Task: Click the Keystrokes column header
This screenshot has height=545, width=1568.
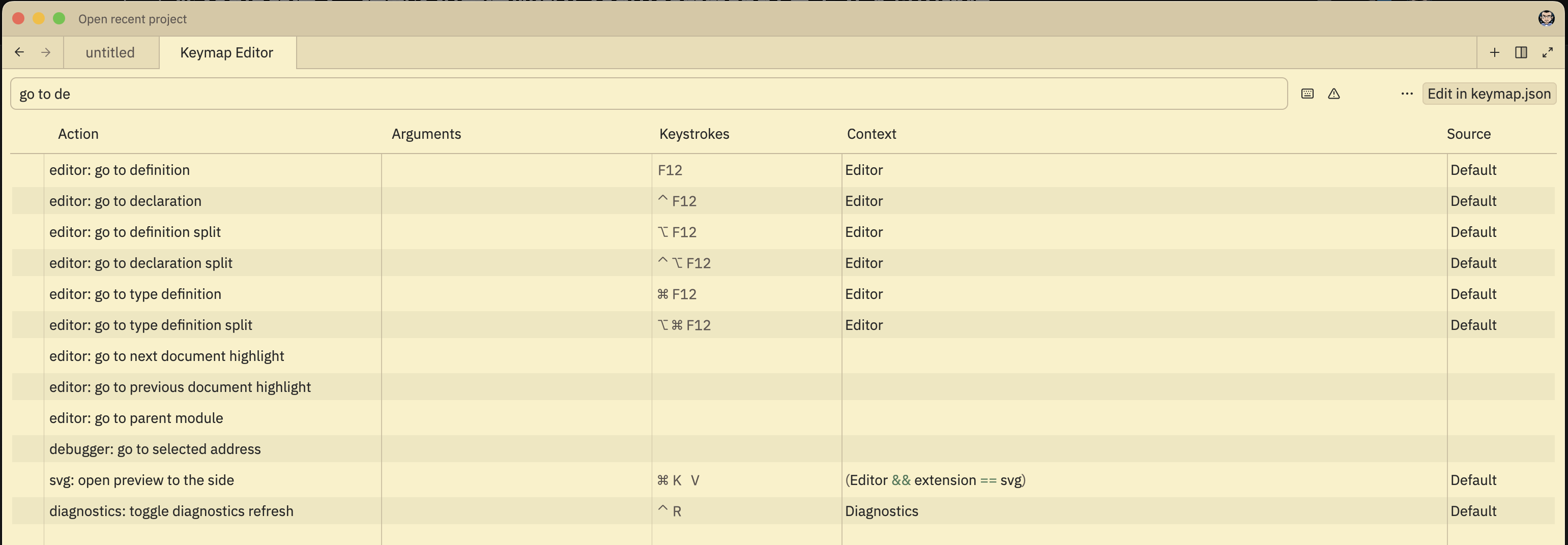Action: pos(694,134)
